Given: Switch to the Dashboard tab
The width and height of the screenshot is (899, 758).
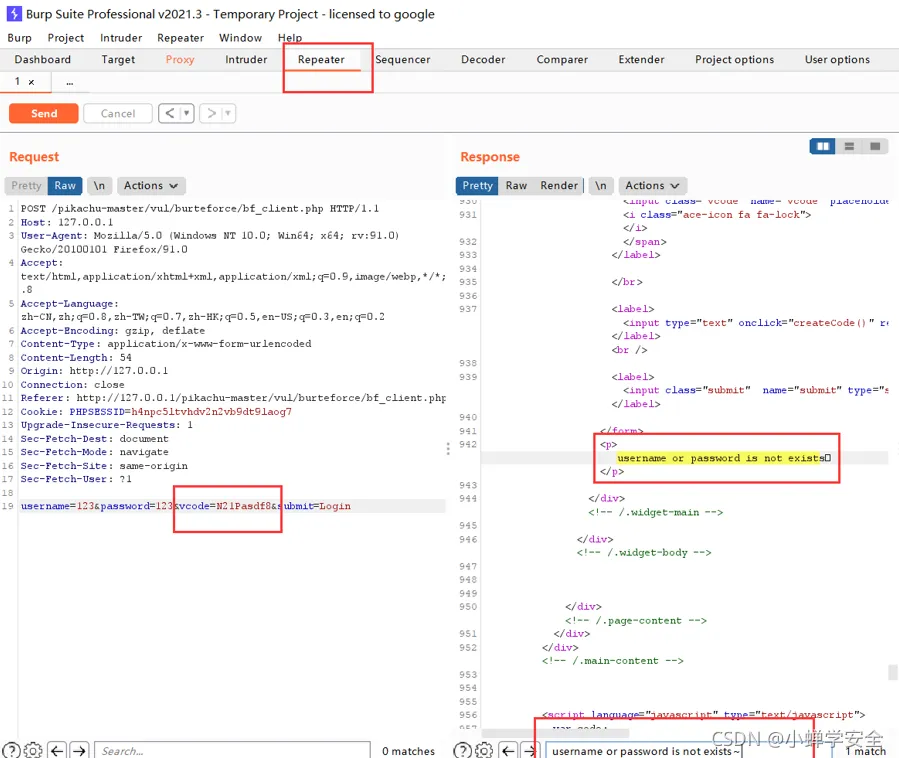Looking at the screenshot, I should [42, 60].
